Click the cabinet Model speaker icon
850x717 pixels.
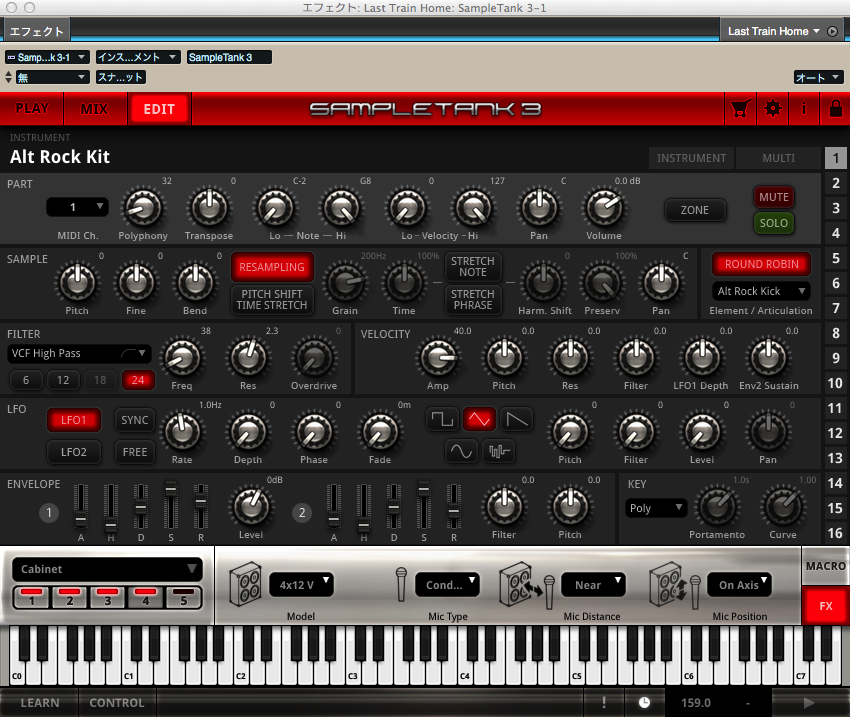246,584
